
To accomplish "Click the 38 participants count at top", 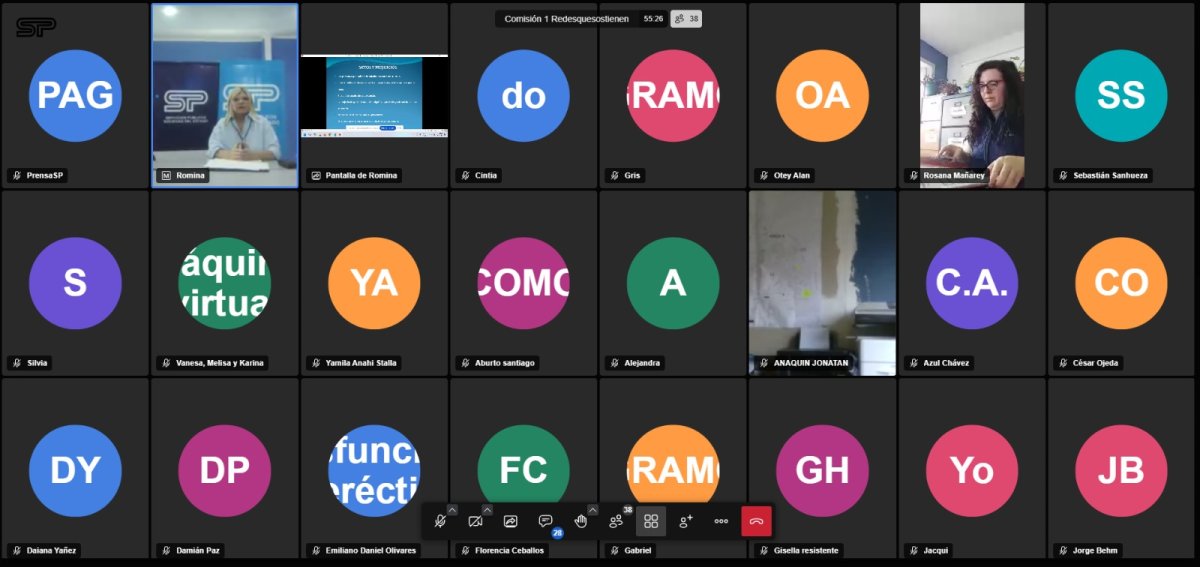I will pyautogui.click(x=686, y=18).
